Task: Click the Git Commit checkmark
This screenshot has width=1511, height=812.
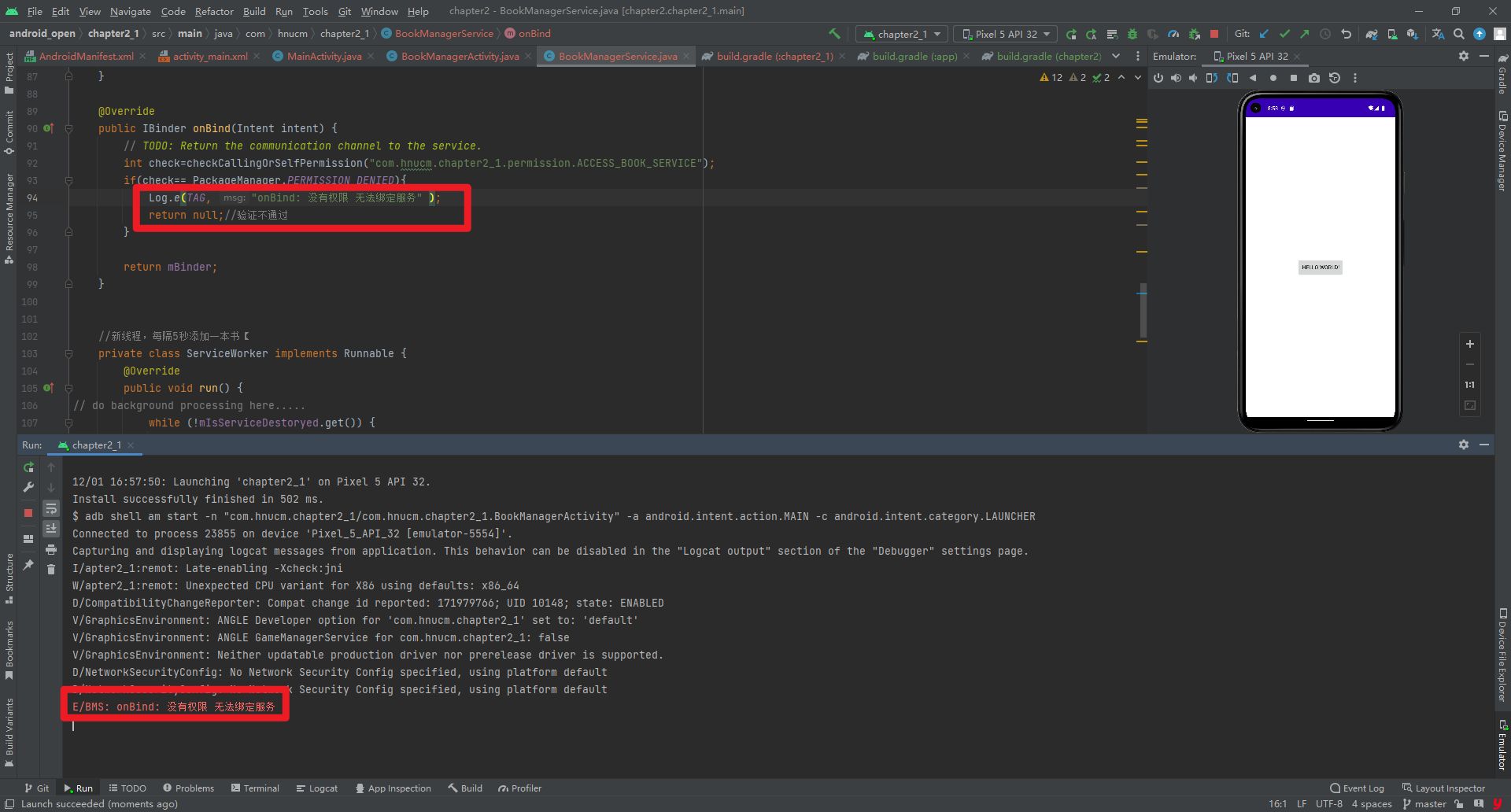Action: 1284,34
